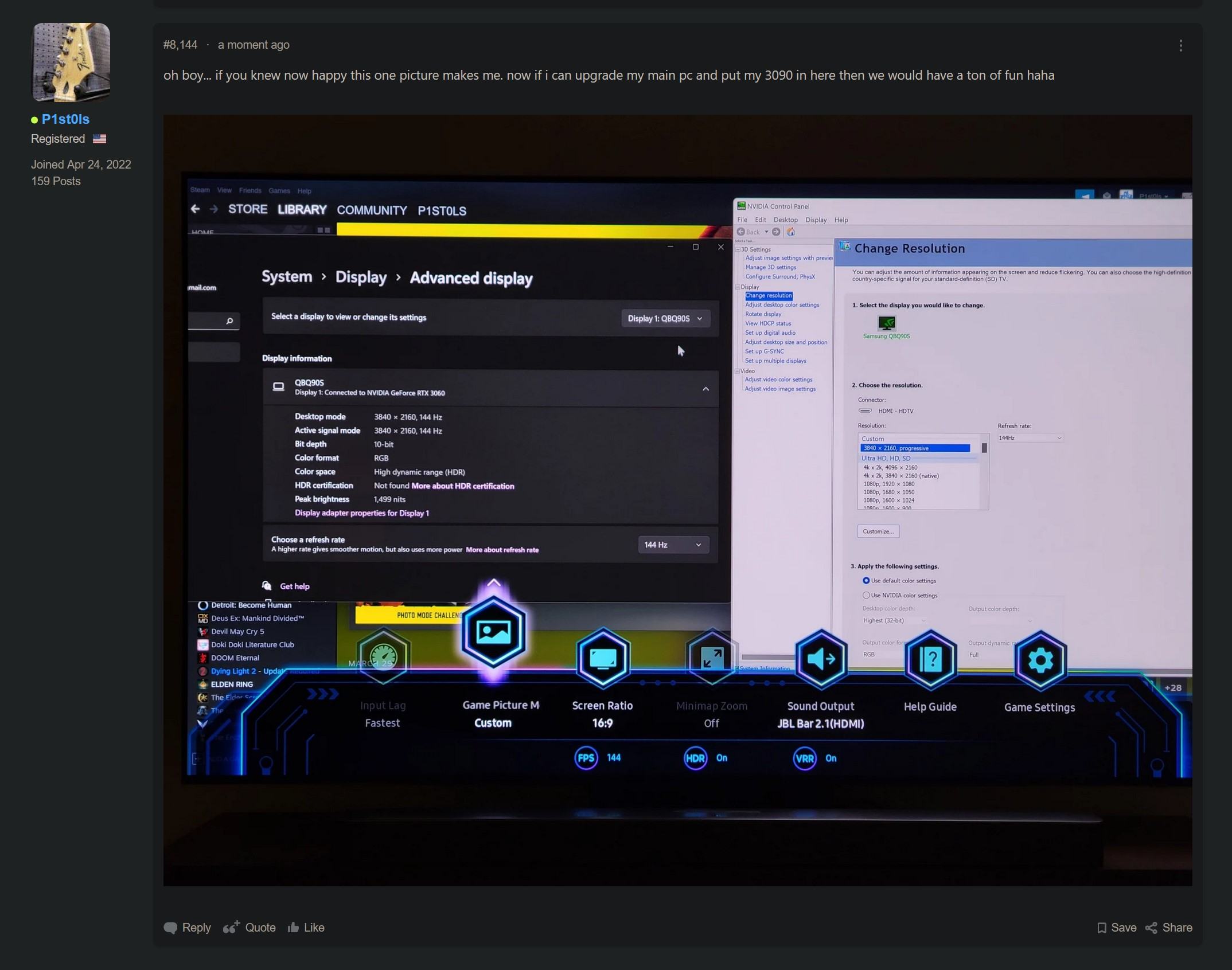
Task: Select the Input Lag speedometer icon
Action: click(383, 657)
